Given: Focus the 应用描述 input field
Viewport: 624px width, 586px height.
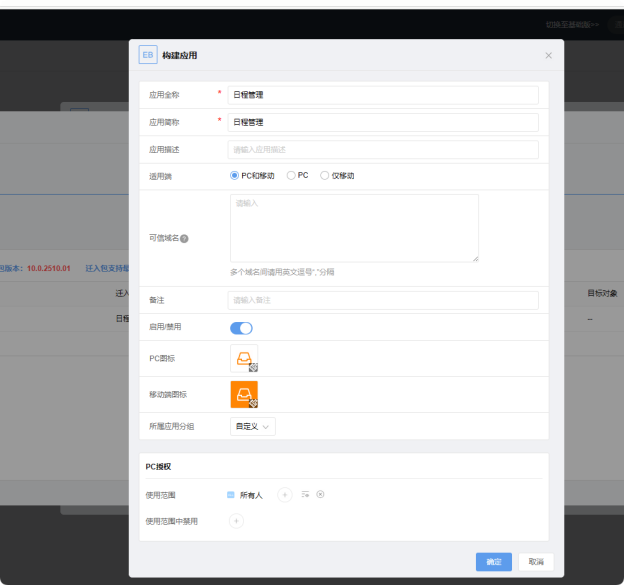Looking at the screenshot, I should pyautogui.click(x=383, y=149).
